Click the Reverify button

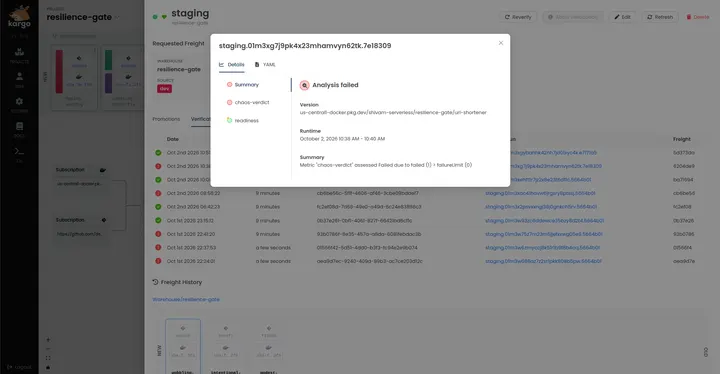pos(518,17)
